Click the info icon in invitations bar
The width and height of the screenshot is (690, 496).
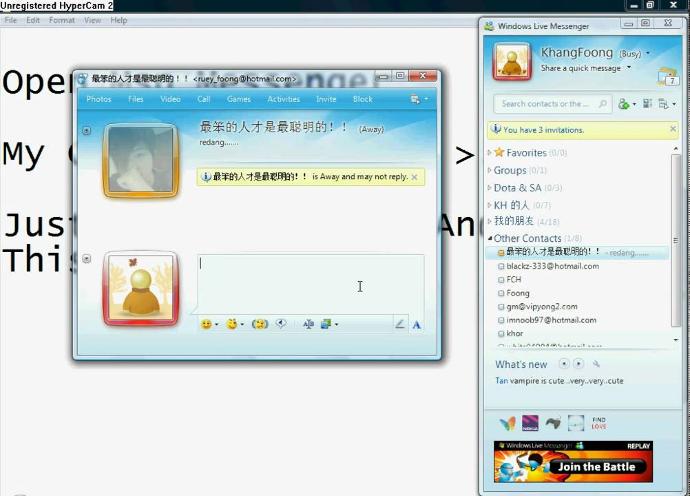[x=496, y=129]
